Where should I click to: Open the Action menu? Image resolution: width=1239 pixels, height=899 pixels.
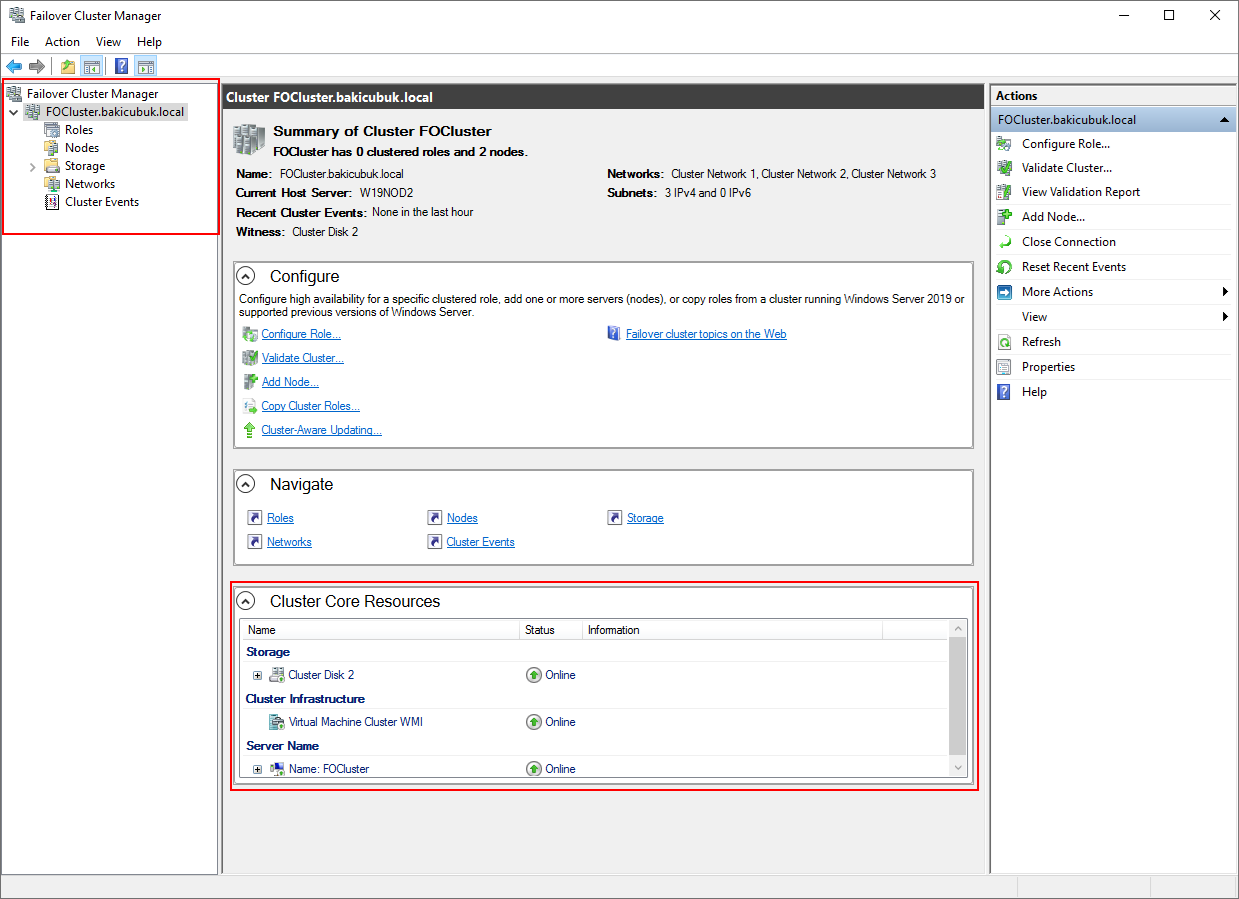pyautogui.click(x=62, y=42)
